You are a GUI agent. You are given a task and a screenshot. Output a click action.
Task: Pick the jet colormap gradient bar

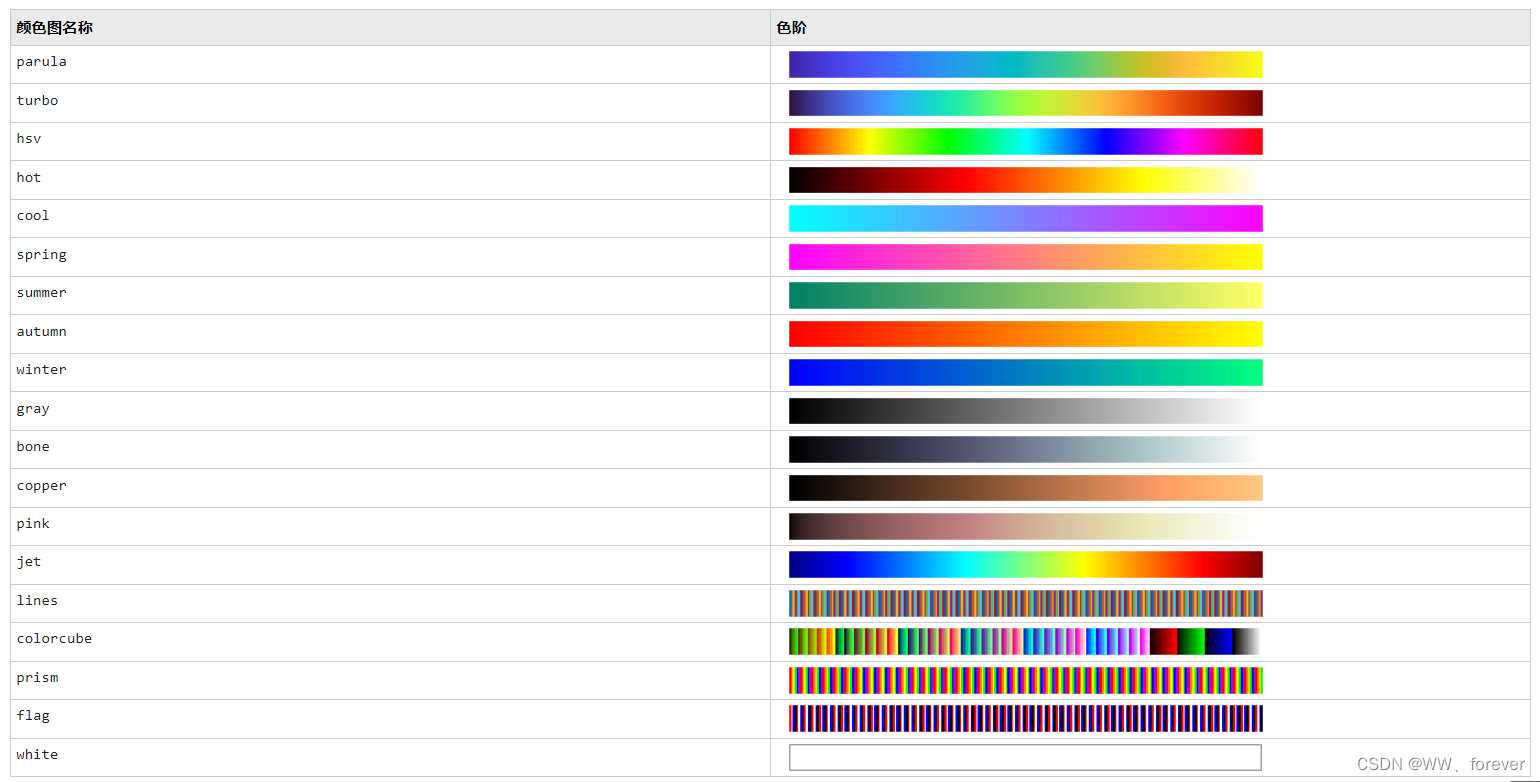coord(1025,564)
